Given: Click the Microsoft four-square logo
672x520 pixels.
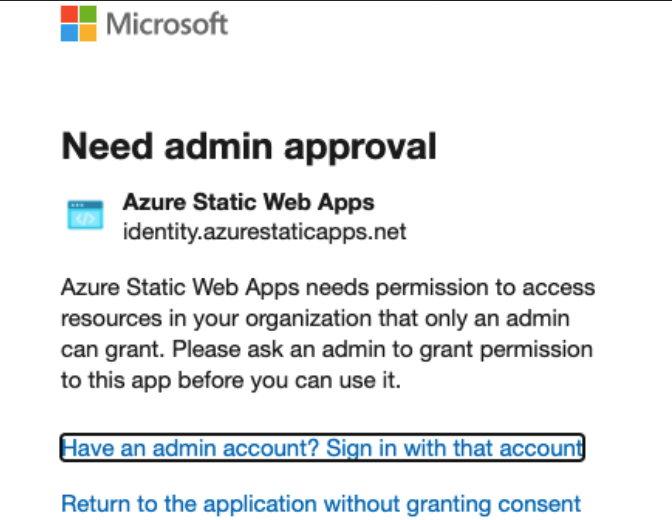Looking at the screenshot, I should pos(78,24).
